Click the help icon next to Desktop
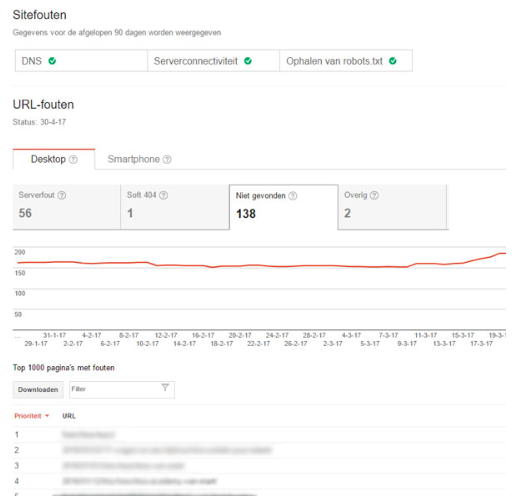Image resolution: width=521 pixels, height=503 pixels. [73, 159]
